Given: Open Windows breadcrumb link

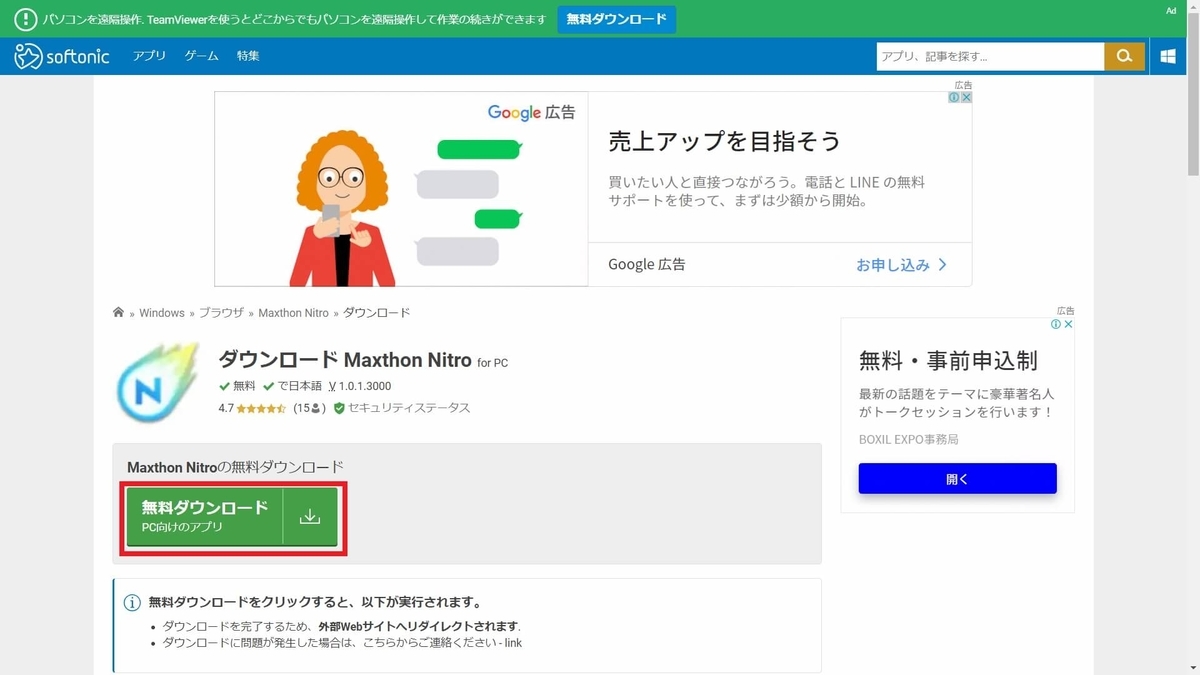Looking at the screenshot, I should pos(162,313).
